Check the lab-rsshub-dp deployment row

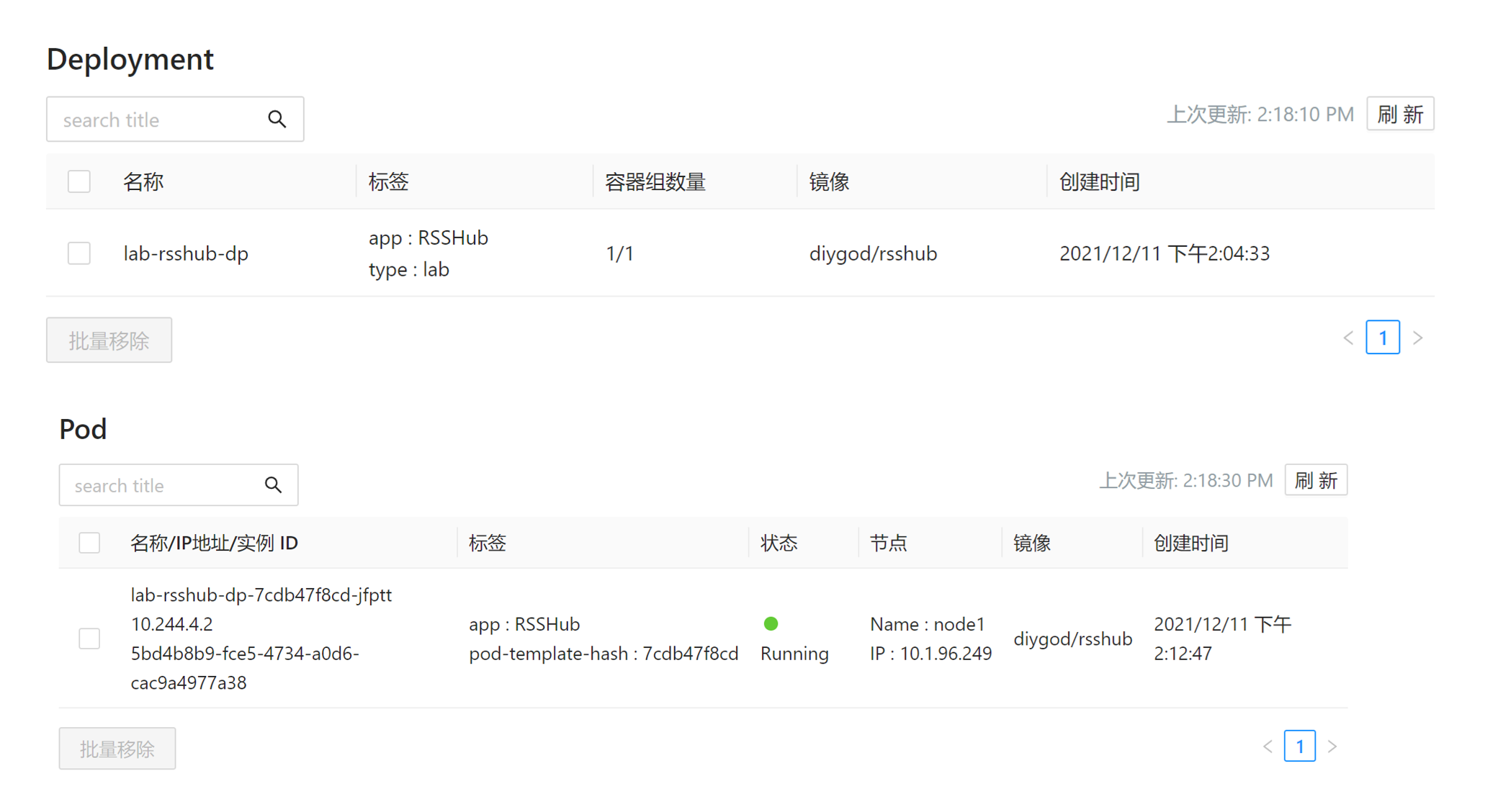pos(79,253)
